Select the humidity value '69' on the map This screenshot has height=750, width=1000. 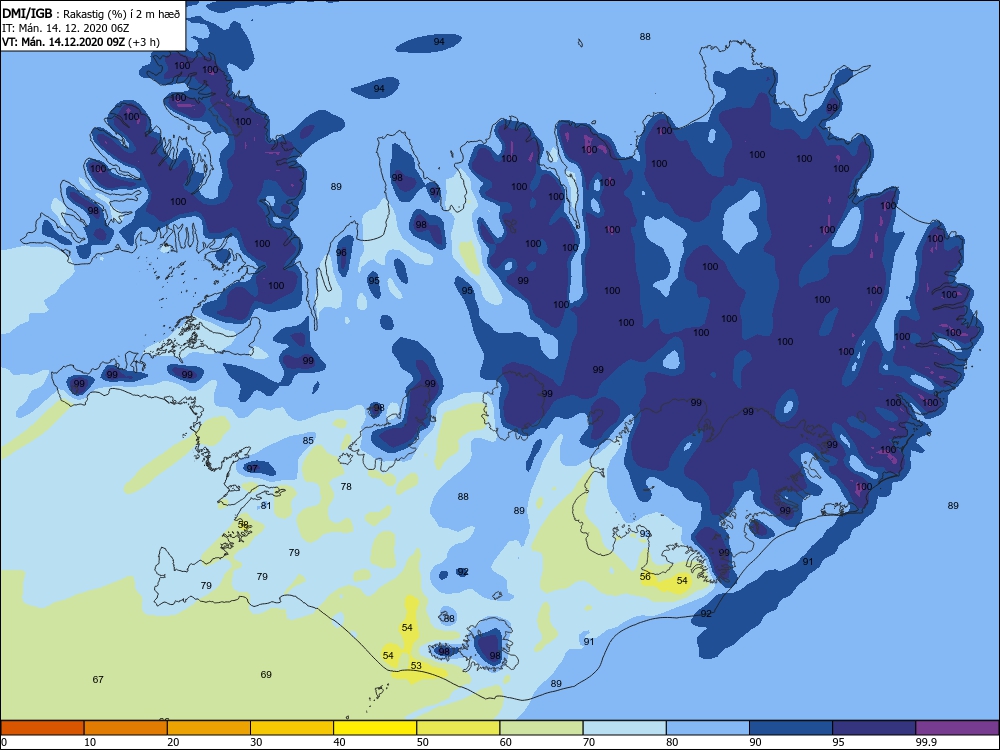(x=266, y=675)
